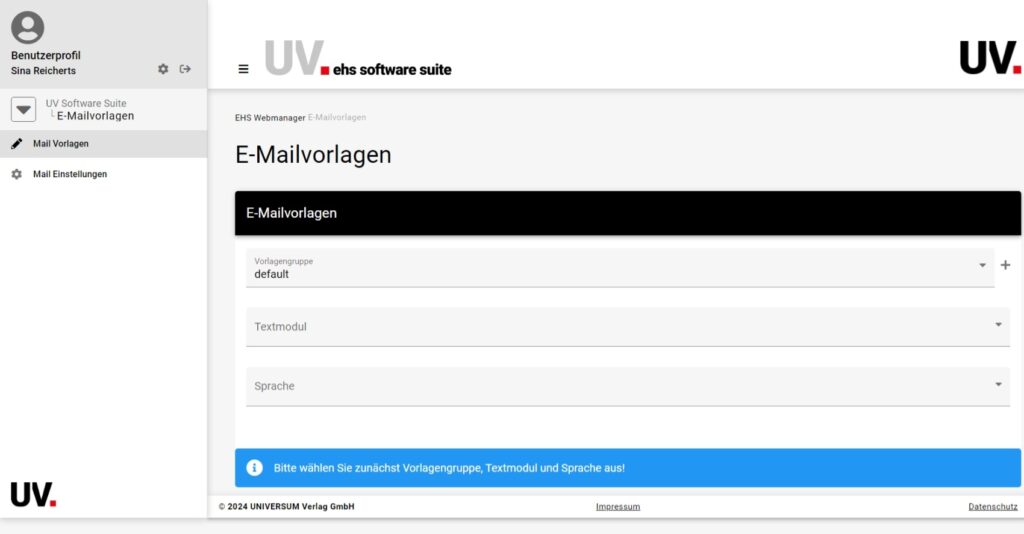Click the gear icon for Mail Einstellungen
This screenshot has width=1024, height=534.
point(16,174)
